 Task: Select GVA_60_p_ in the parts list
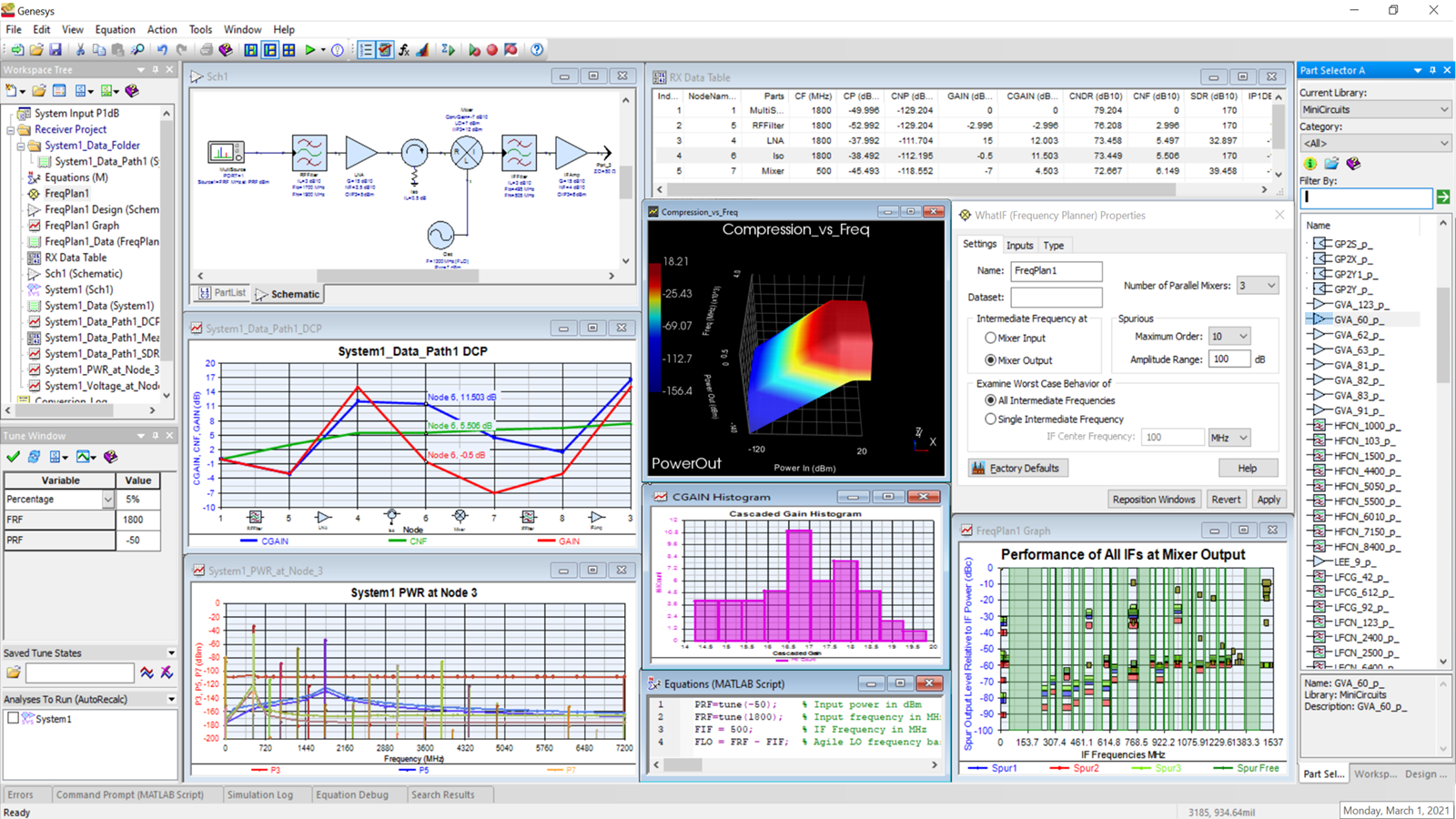(1358, 319)
